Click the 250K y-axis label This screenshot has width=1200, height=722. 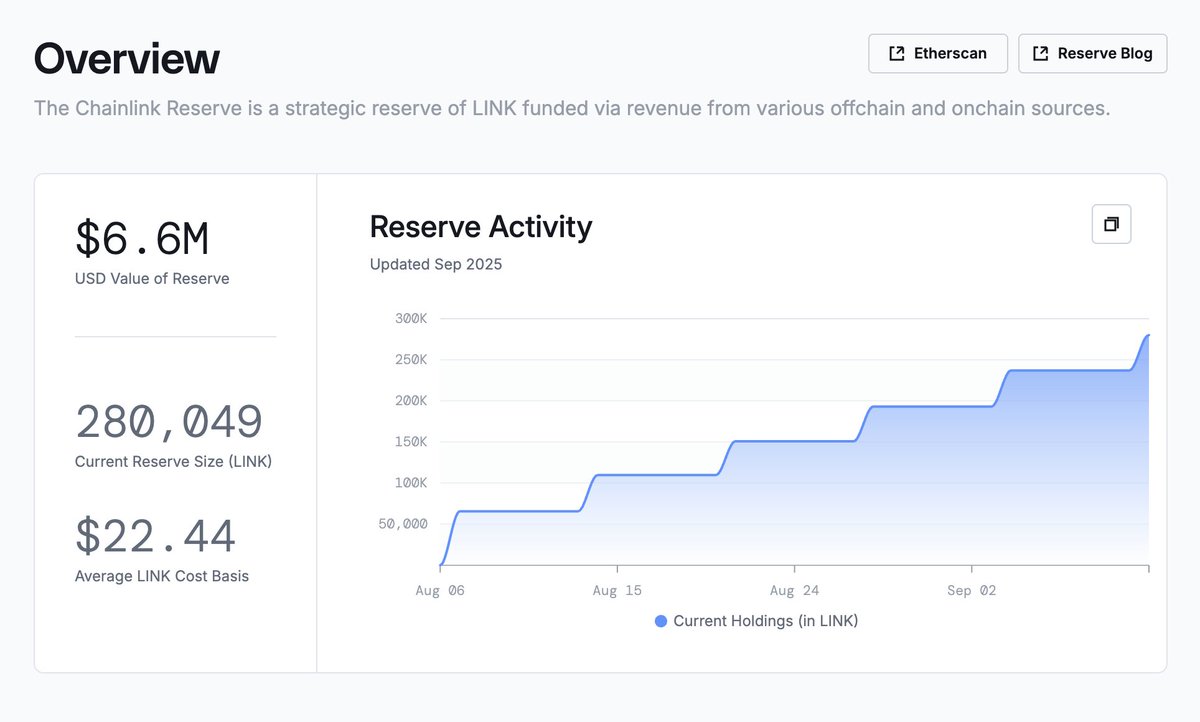(x=411, y=360)
